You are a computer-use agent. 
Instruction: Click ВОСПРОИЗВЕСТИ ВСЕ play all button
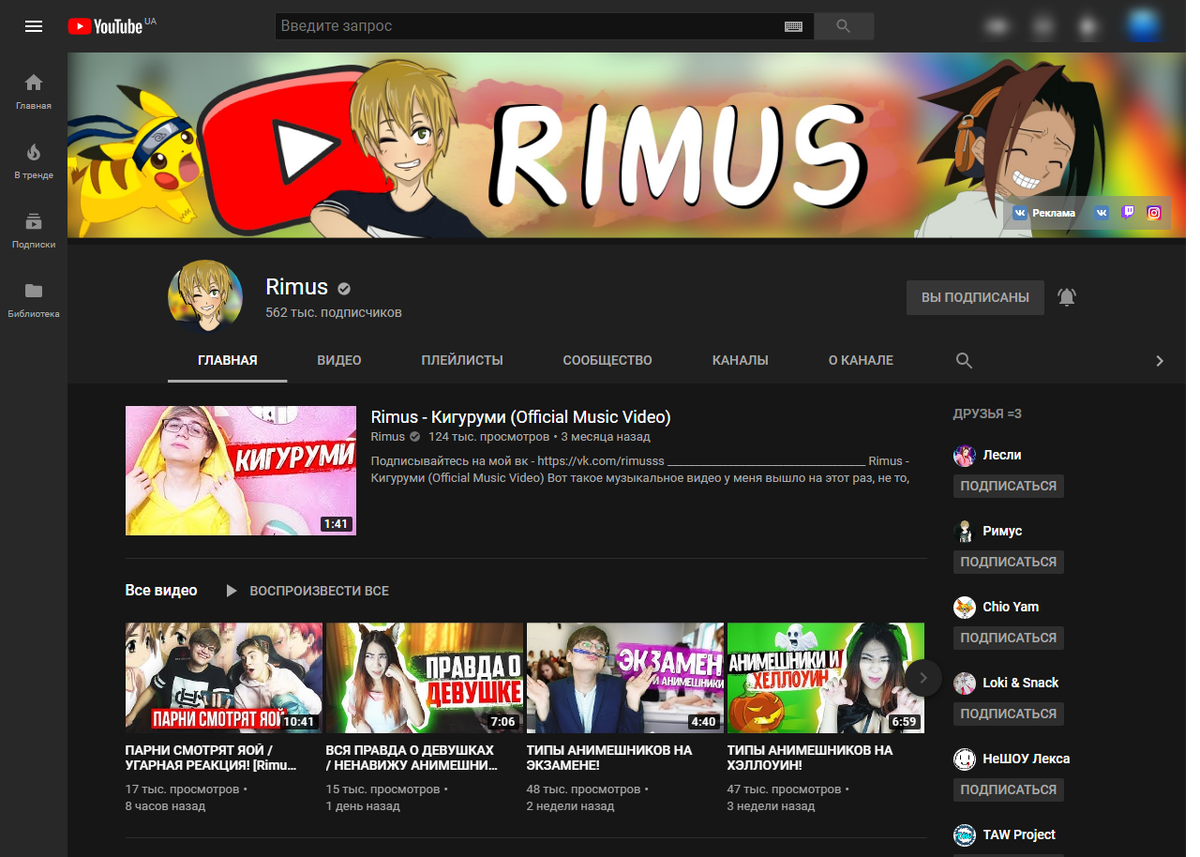[x=307, y=591]
